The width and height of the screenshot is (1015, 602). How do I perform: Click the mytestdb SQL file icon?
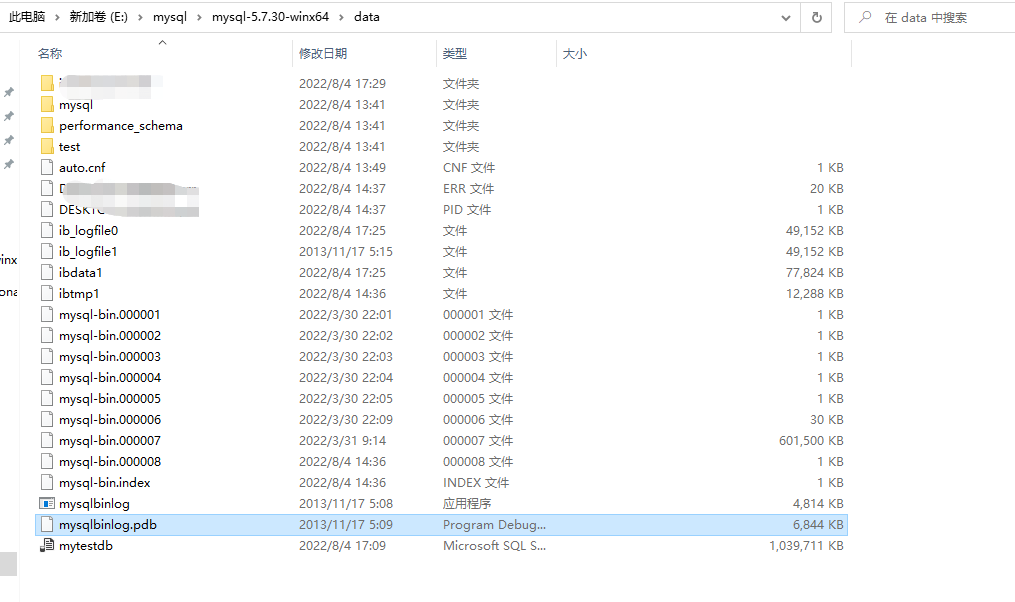coord(47,546)
